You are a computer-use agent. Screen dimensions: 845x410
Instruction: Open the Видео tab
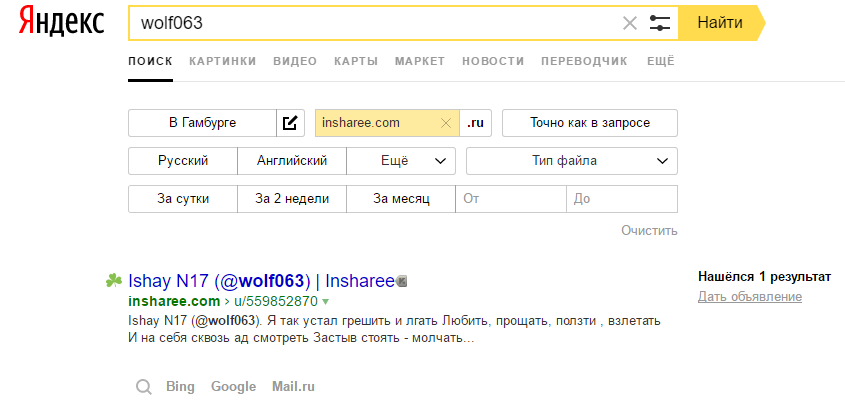point(295,61)
